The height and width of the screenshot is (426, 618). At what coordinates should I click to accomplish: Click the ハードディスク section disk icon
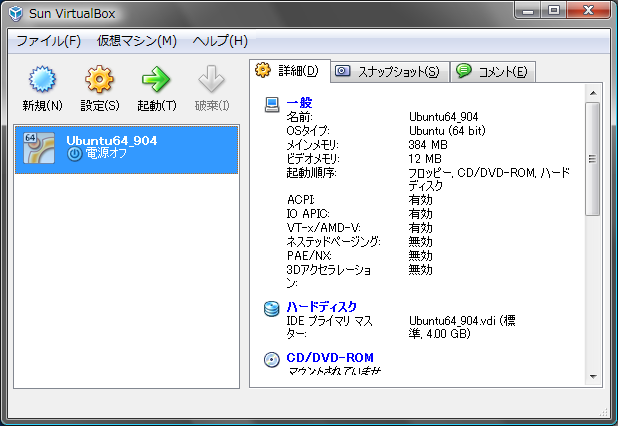[x=272, y=309]
